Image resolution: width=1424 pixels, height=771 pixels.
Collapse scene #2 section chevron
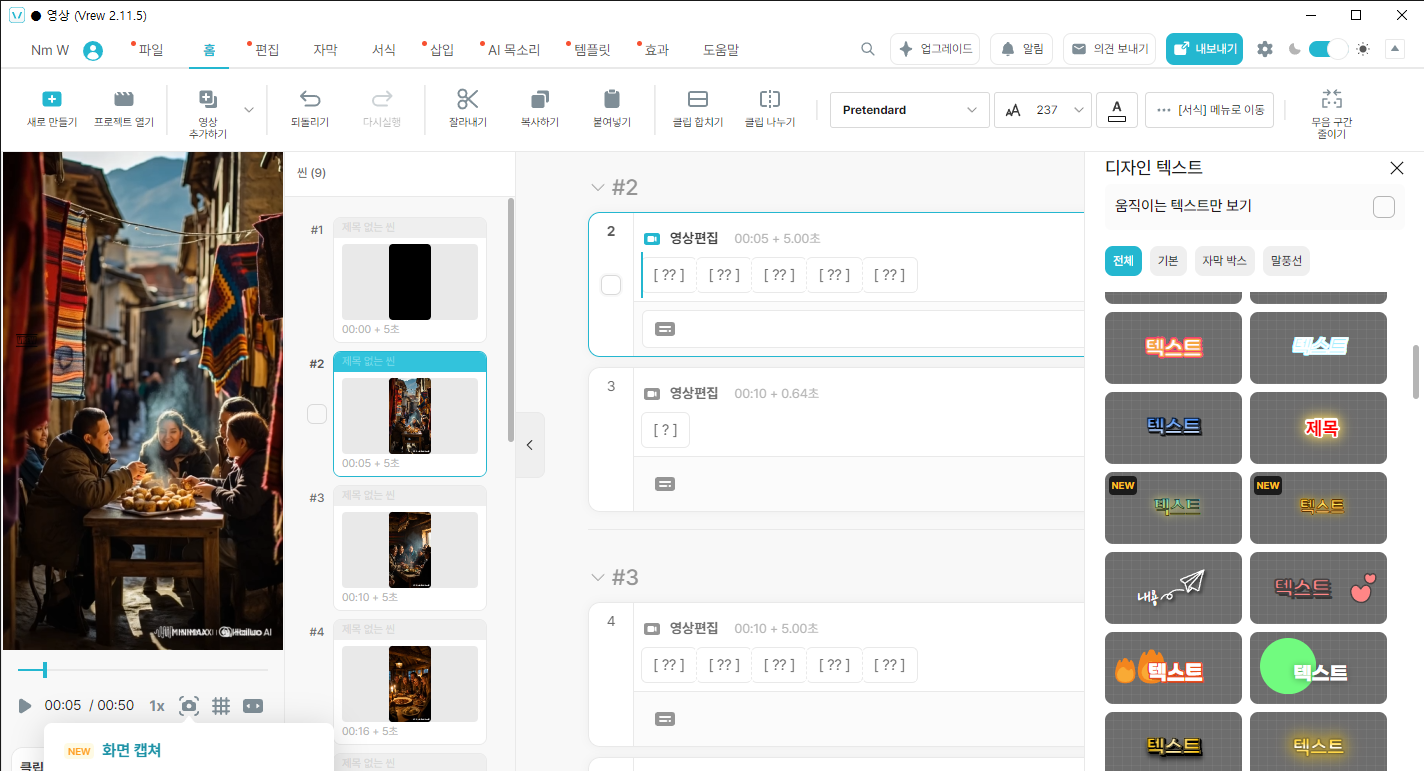tap(598, 187)
